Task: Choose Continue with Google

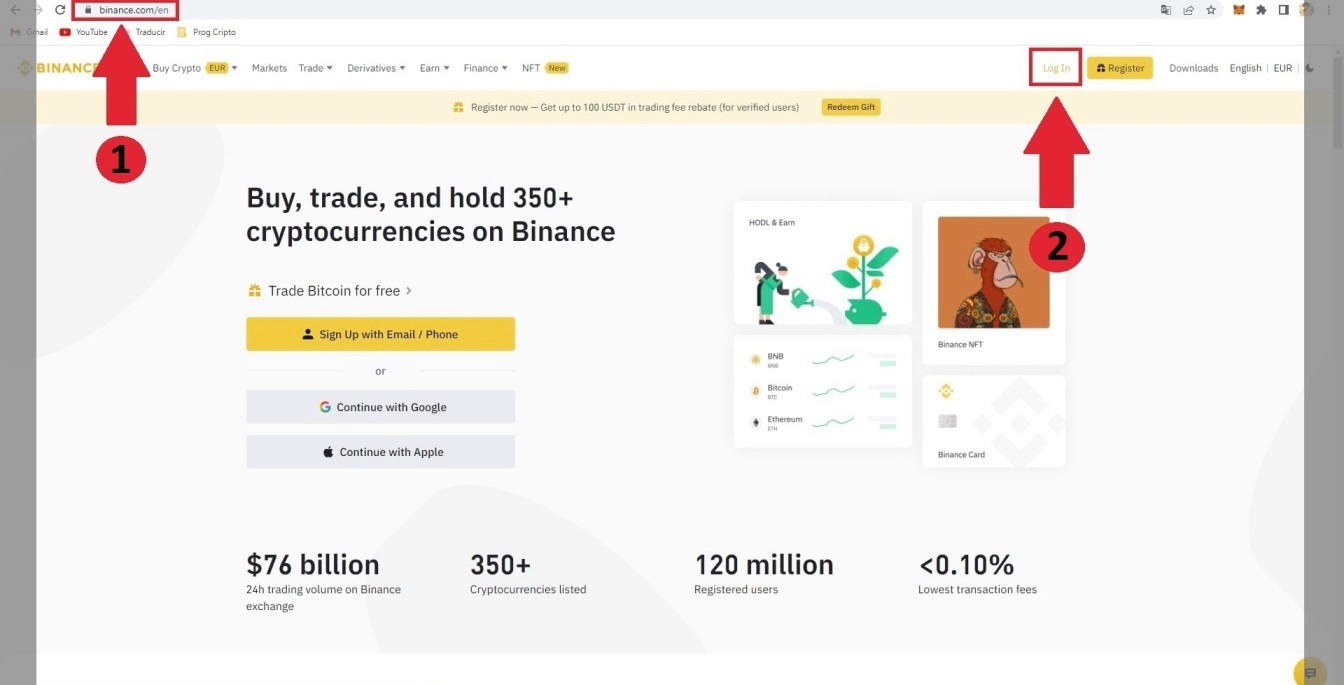Action: 380,407
